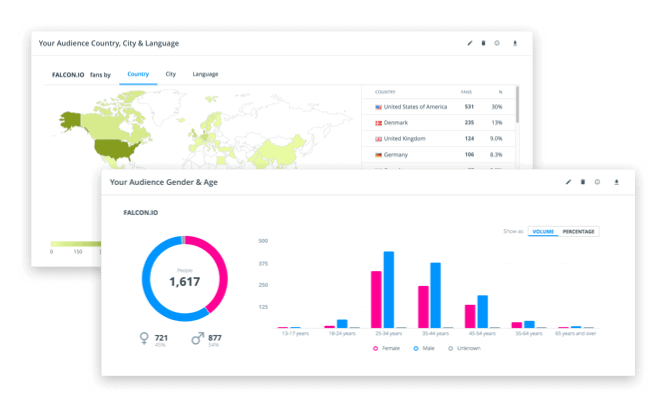The height and width of the screenshot is (400, 654).
Task: Click the Germany flag icon
Action: coord(378,155)
